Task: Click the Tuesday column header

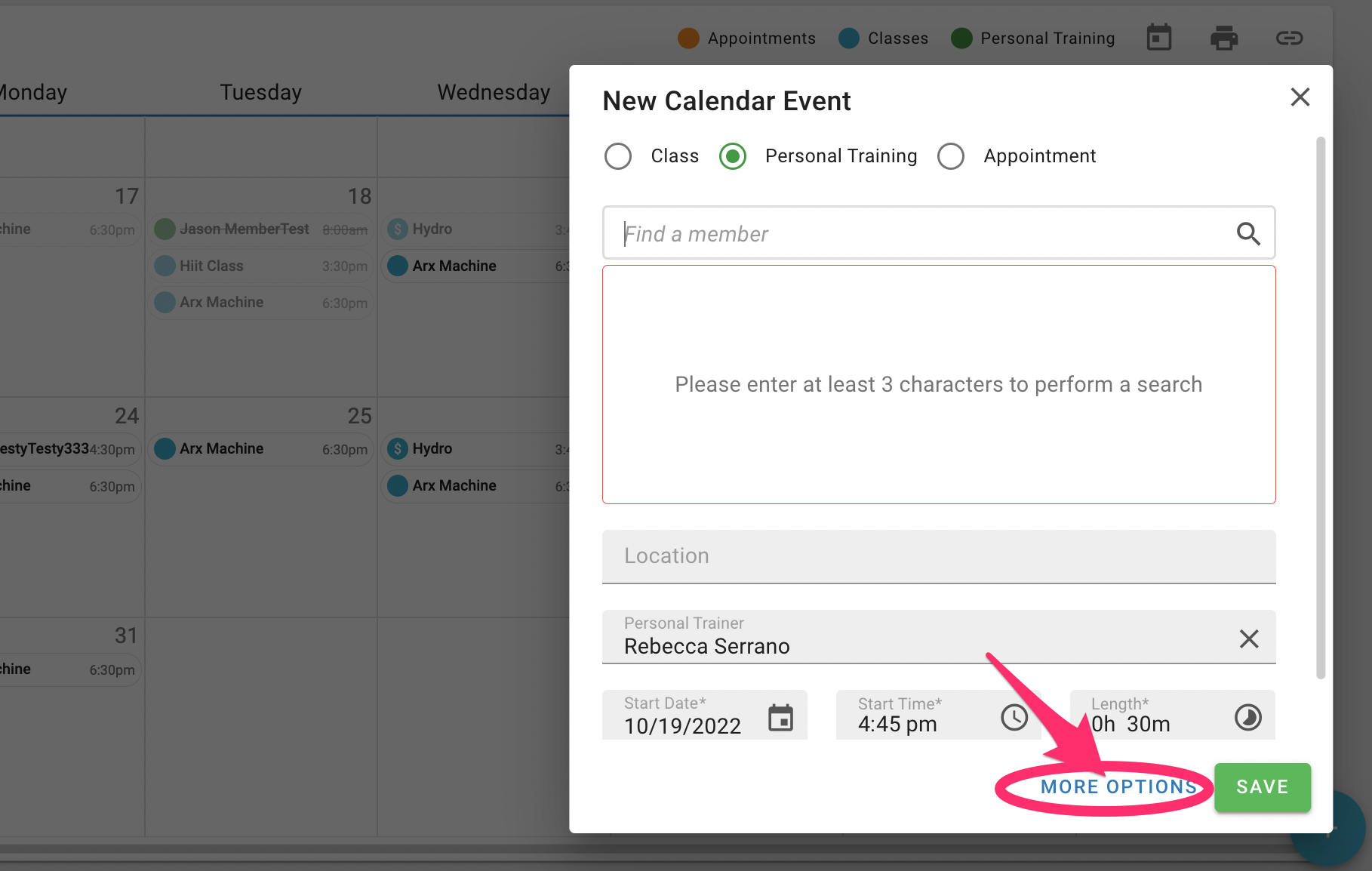Action: tap(260, 92)
